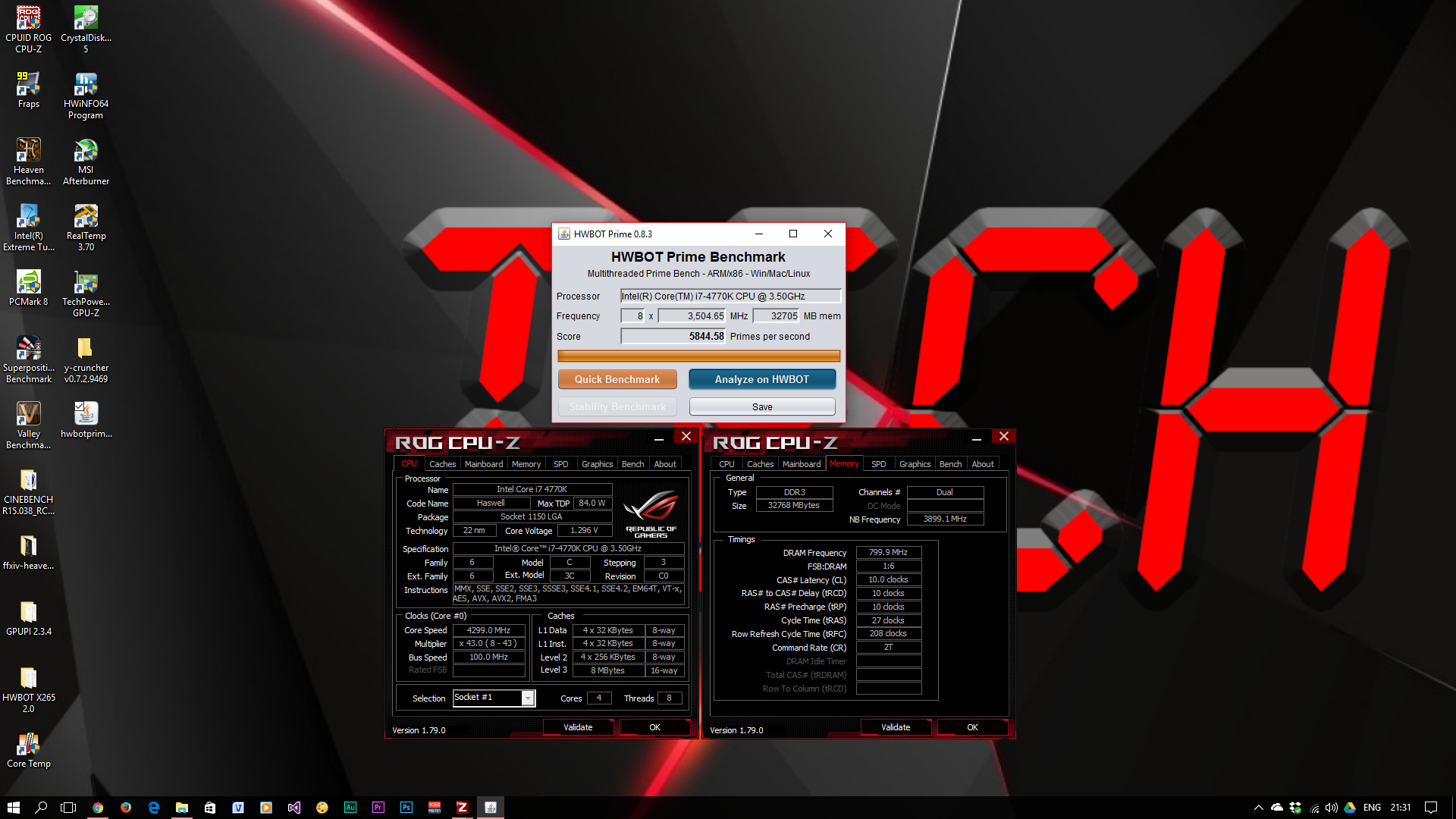This screenshot has width=1456, height=819.
Task: Launch the Heaven Benchmark desktop icon
Action: [29, 162]
